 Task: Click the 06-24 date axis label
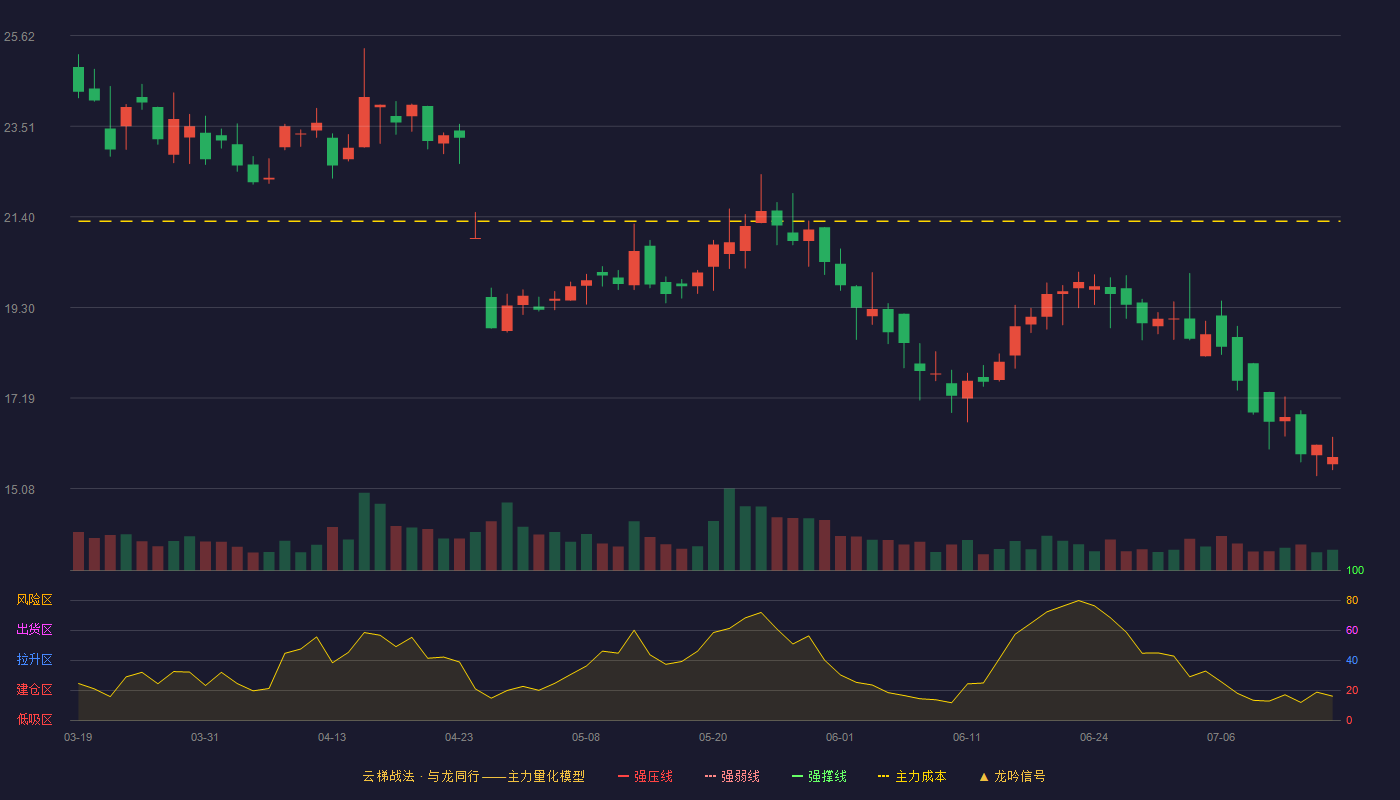tap(1094, 737)
